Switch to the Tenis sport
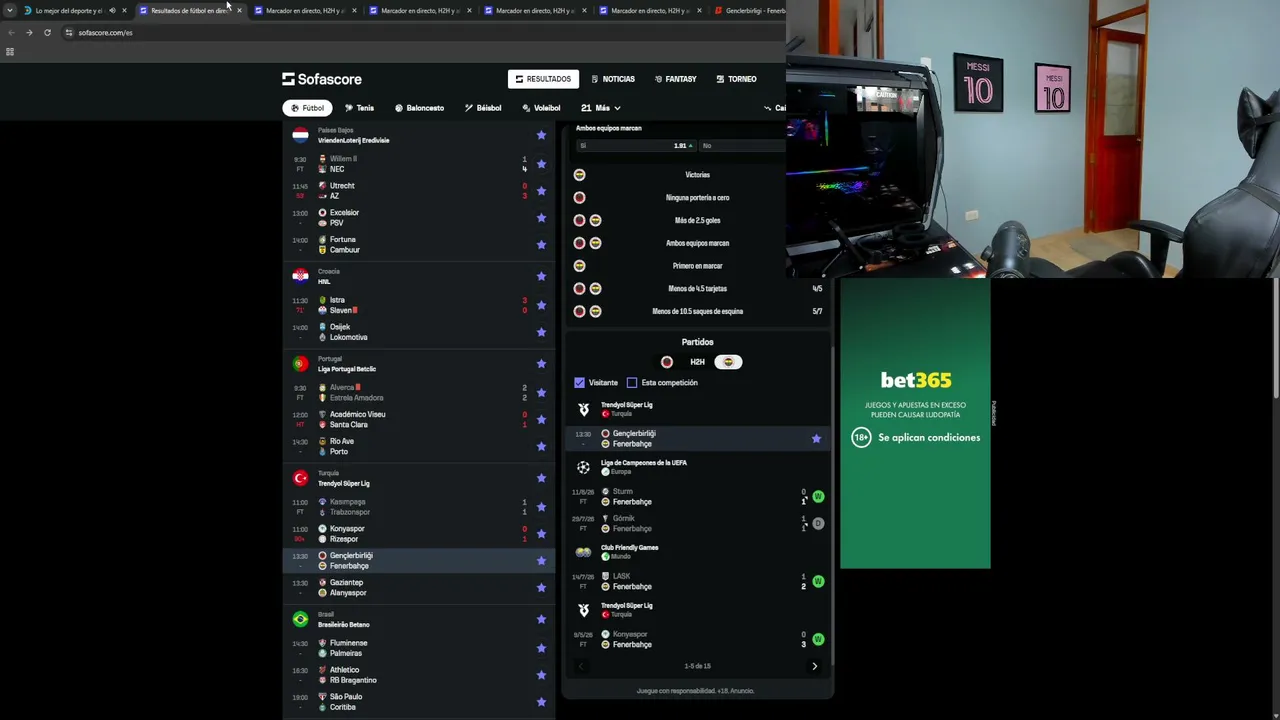Image resolution: width=1280 pixels, height=720 pixels. click(x=359, y=108)
